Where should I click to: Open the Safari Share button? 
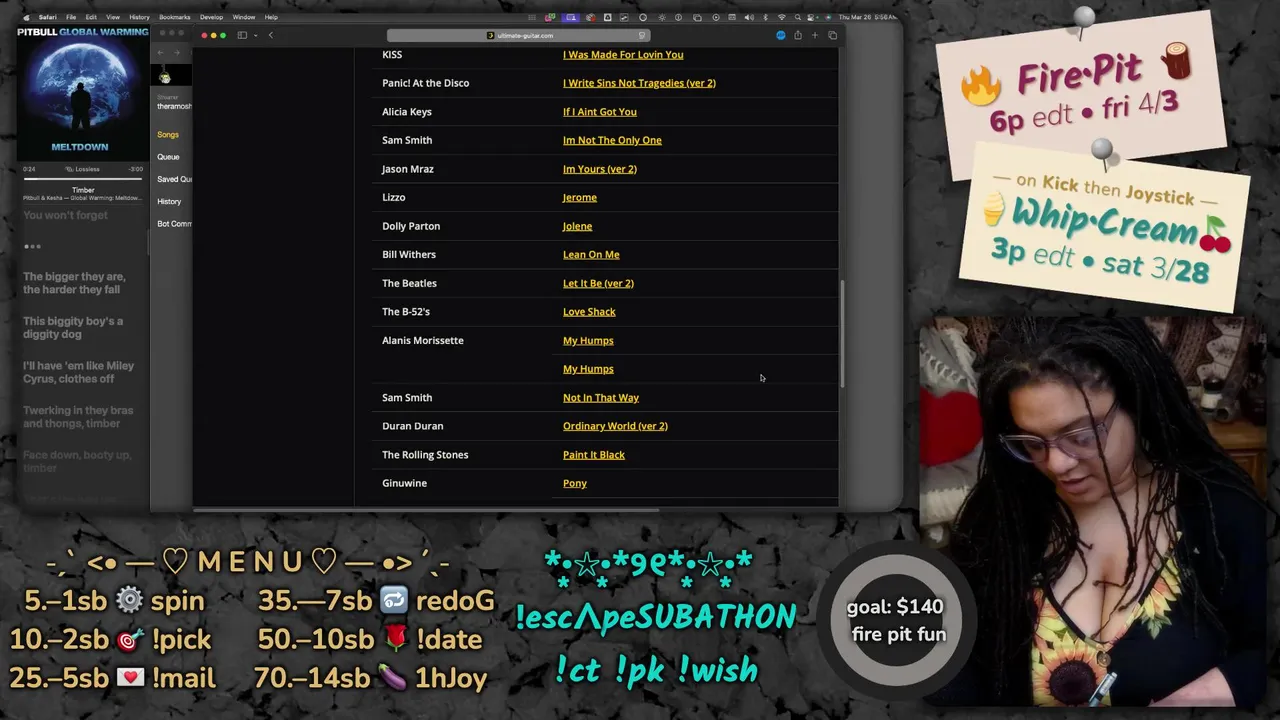pos(797,35)
